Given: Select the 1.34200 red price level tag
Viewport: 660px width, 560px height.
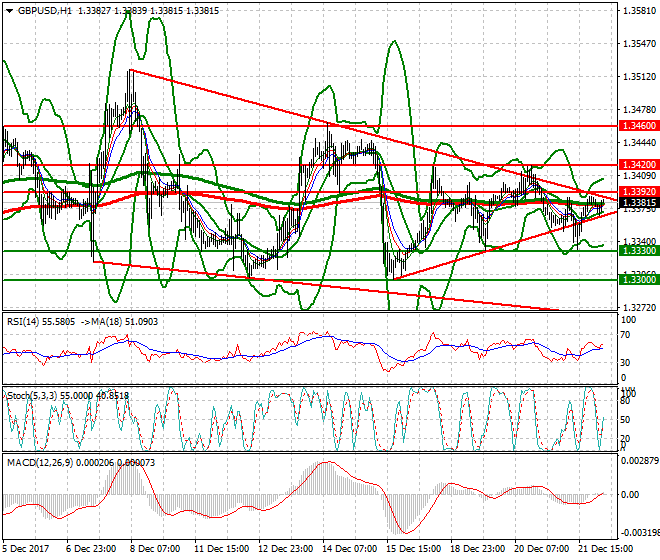Looking at the screenshot, I should pyautogui.click(x=638, y=164).
